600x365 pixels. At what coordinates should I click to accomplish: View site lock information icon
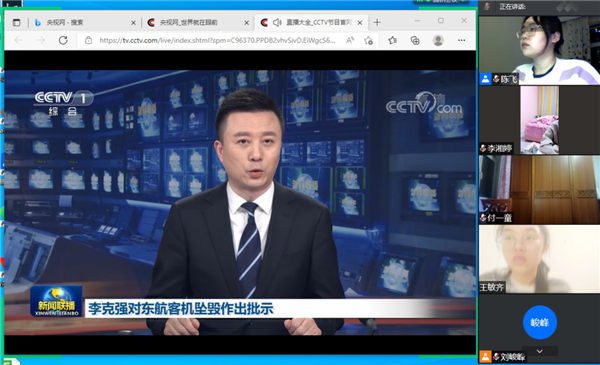[x=88, y=40]
